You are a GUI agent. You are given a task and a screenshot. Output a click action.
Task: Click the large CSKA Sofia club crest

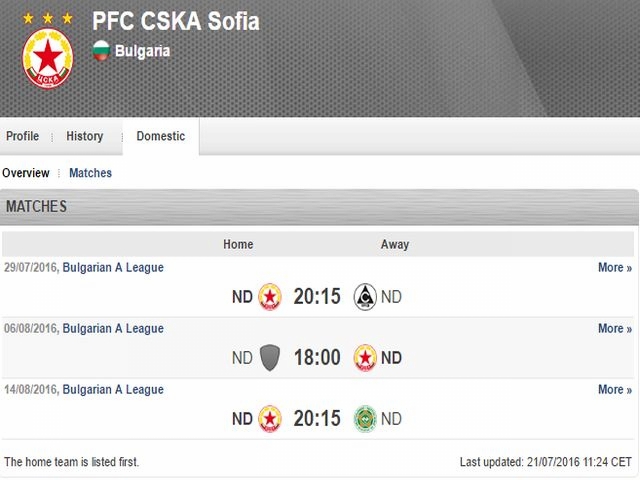[48, 58]
